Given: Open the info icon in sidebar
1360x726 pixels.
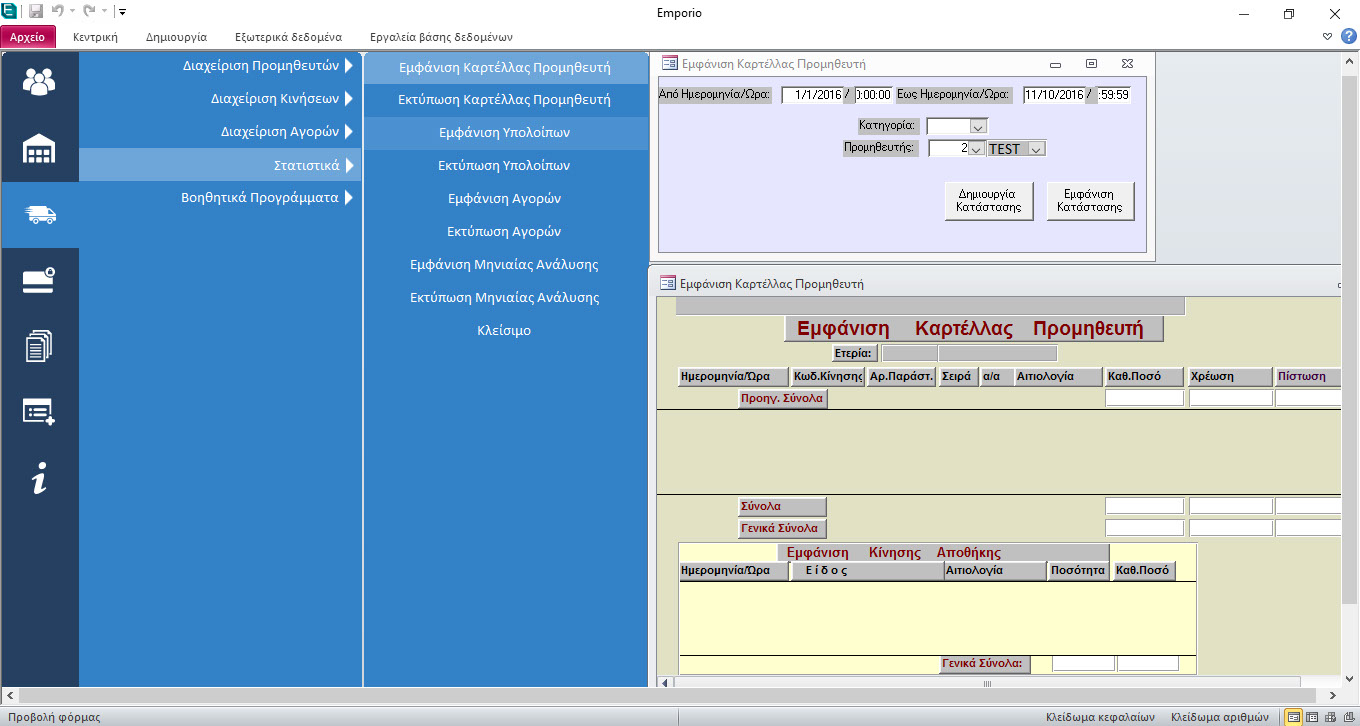Looking at the screenshot, I should (x=39, y=478).
